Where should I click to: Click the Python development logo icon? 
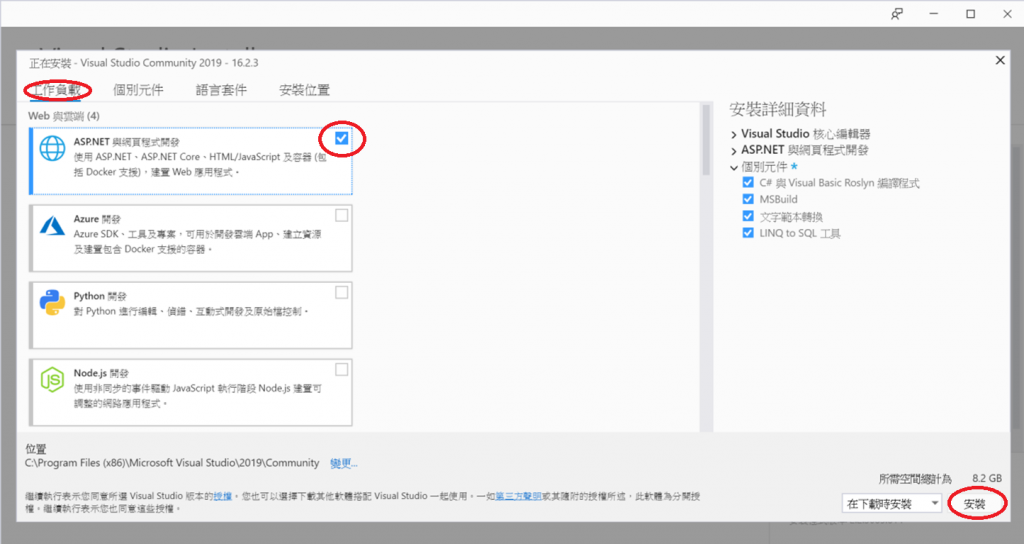click(52, 303)
